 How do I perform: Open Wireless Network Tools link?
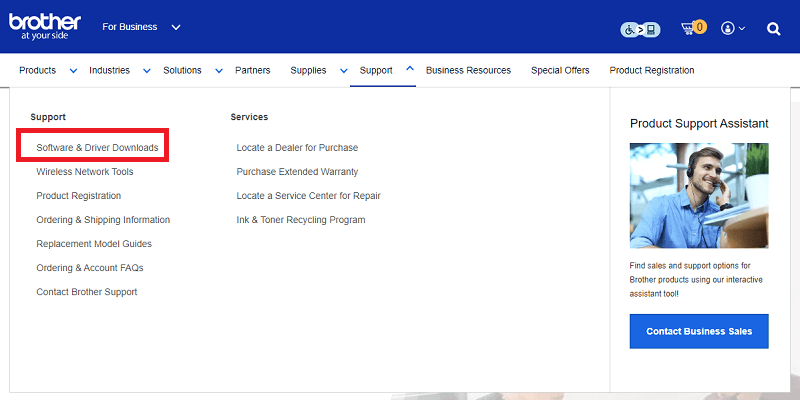coord(84,172)
